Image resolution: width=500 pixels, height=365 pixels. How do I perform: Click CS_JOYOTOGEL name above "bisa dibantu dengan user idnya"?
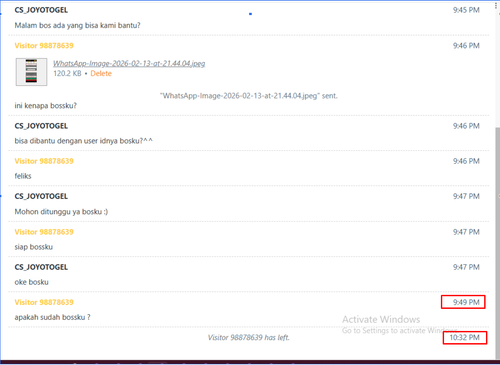(x=41, y=126)
